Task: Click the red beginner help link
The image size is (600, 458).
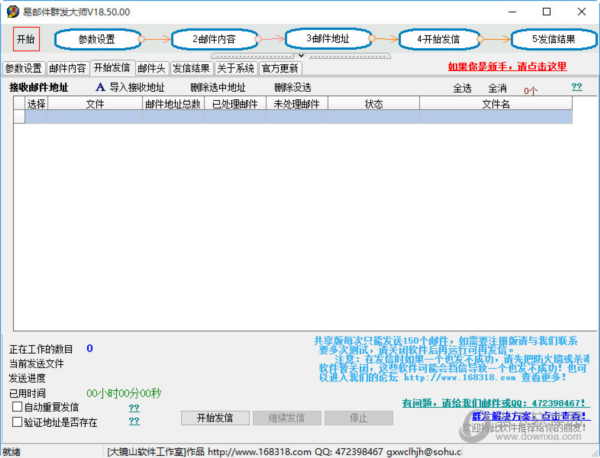Action: pos(507,67)
